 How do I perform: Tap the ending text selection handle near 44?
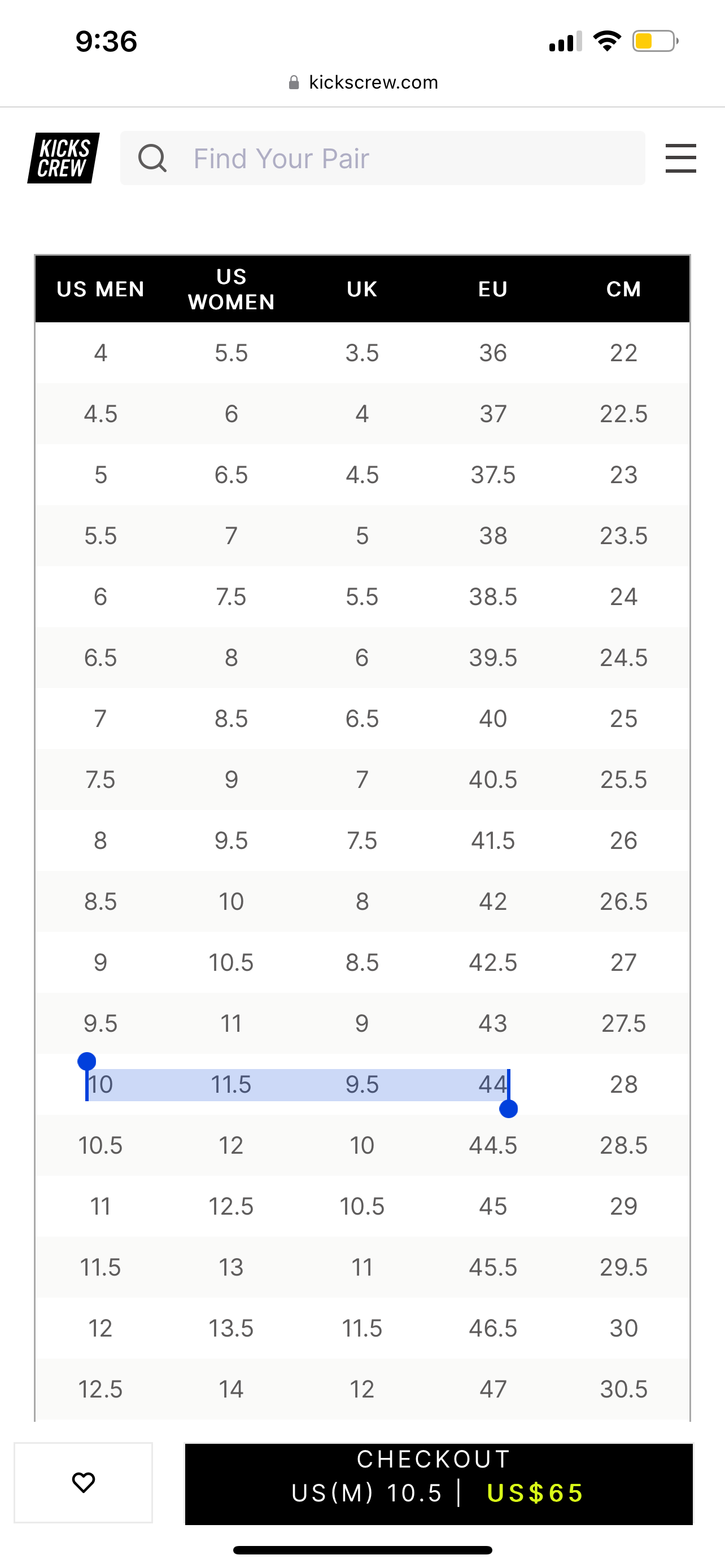(x=508, y=1109)
